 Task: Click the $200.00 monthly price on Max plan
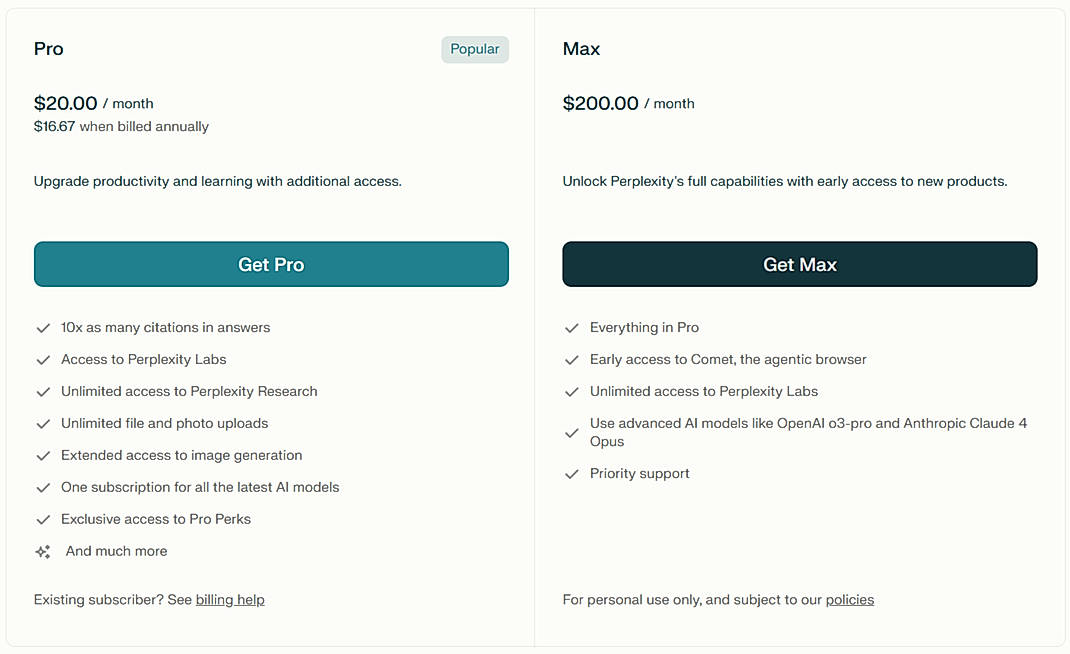(601, 102)
